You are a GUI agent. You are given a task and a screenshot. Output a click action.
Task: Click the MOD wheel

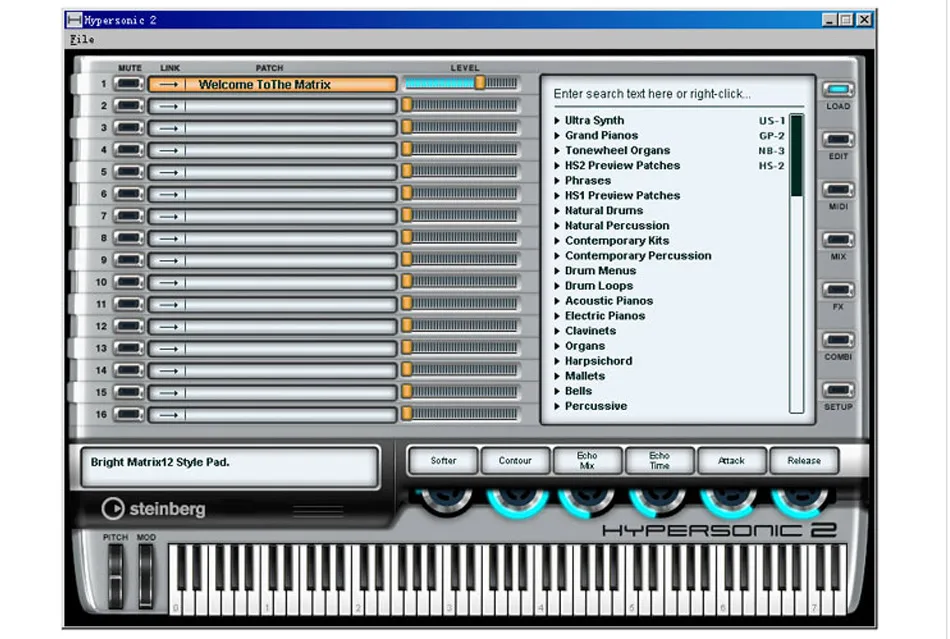[x=145, y=576]
